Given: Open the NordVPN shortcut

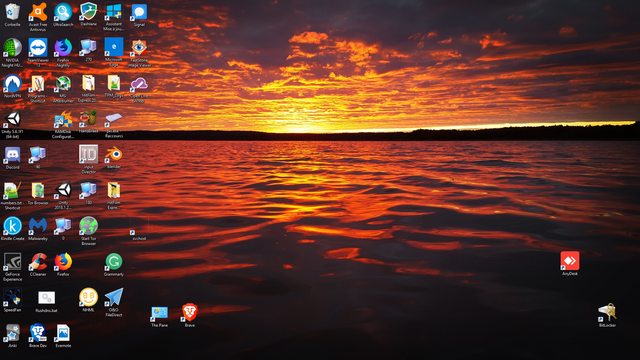Looking at the screenshot, I should [12, 84].
